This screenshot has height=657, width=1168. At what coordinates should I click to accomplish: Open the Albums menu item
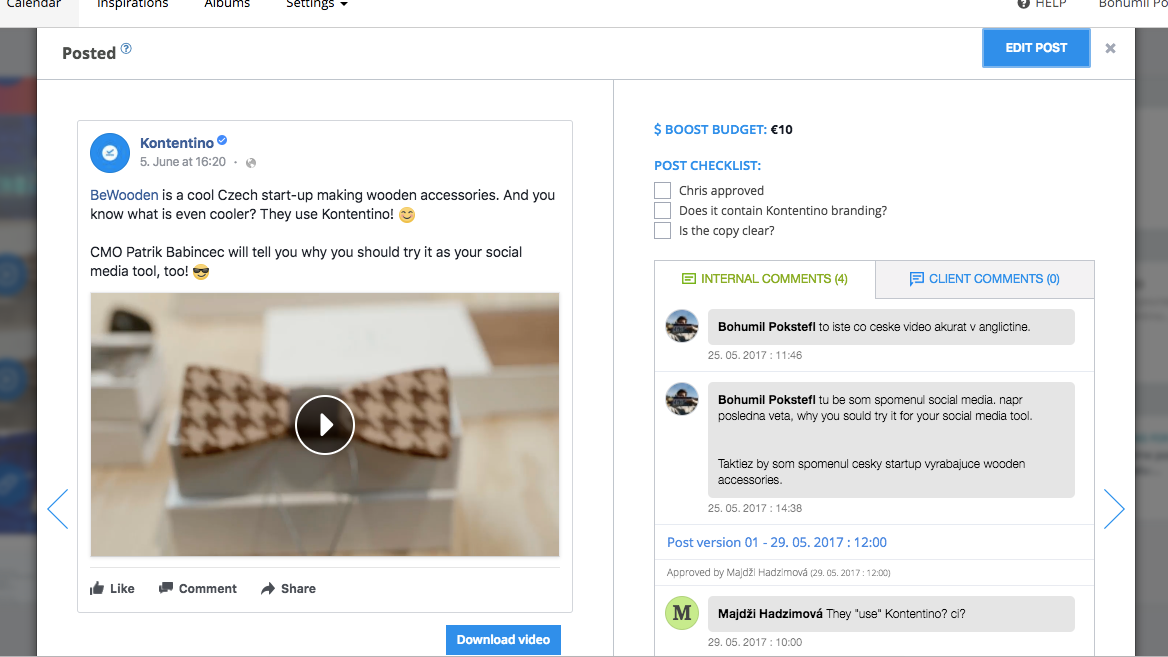click(x=227, y=4)
